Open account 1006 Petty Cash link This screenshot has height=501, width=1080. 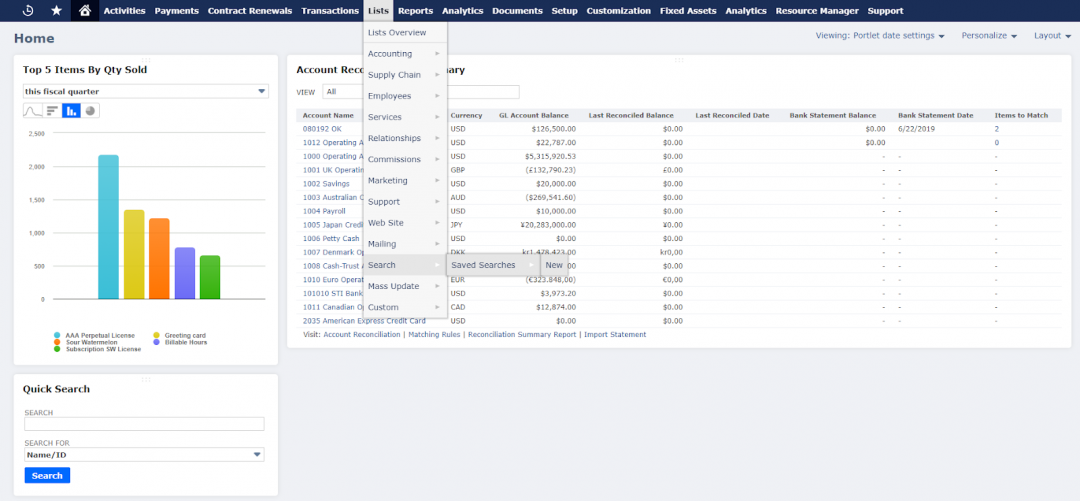click(x=331, y=238)
